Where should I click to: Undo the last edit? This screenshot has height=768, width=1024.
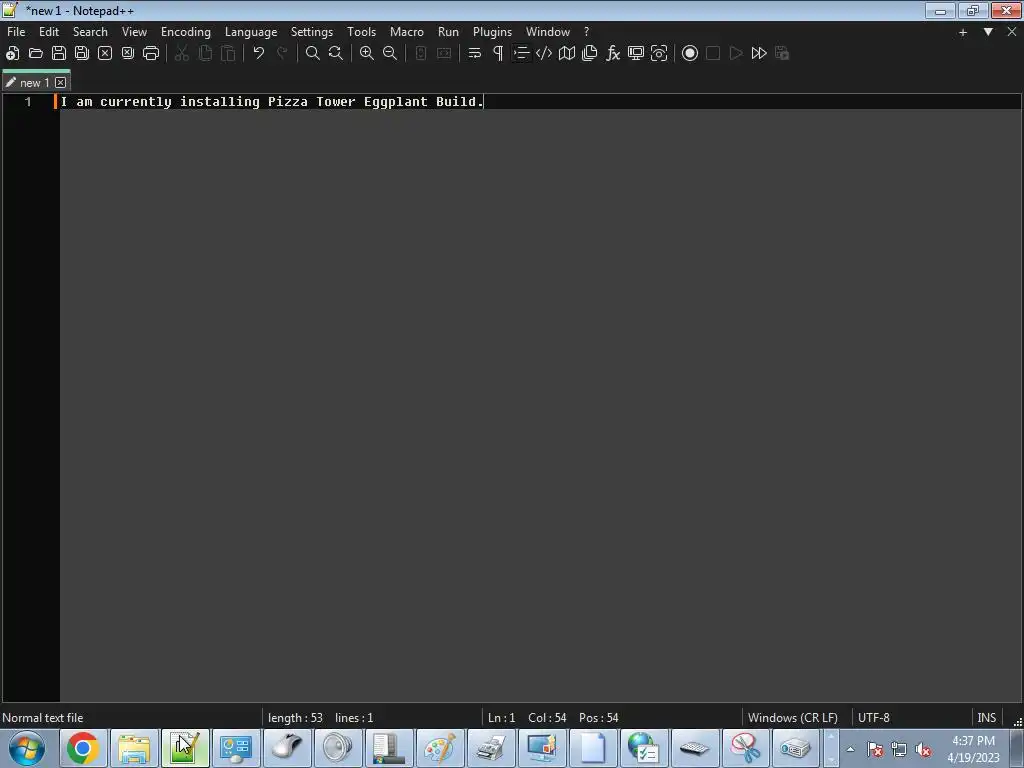coord(259,54)
